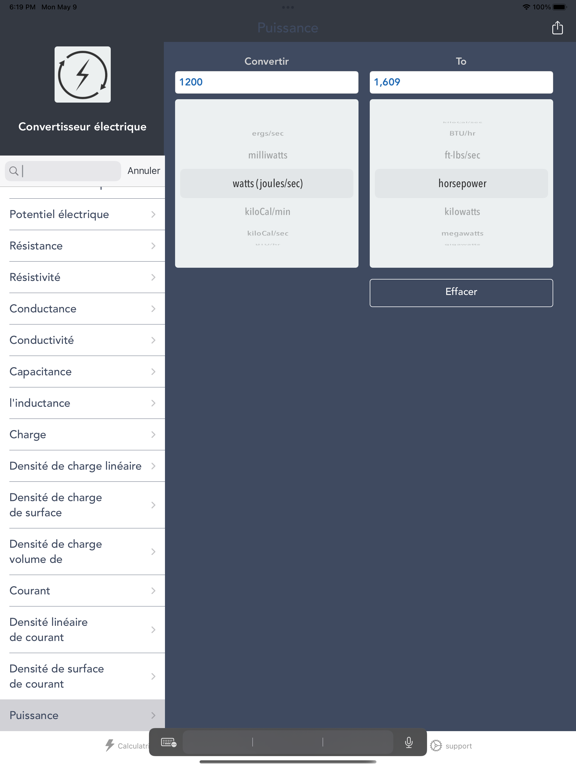
Task: Choose kilowatts in the target unit picker
Action: 462,212
